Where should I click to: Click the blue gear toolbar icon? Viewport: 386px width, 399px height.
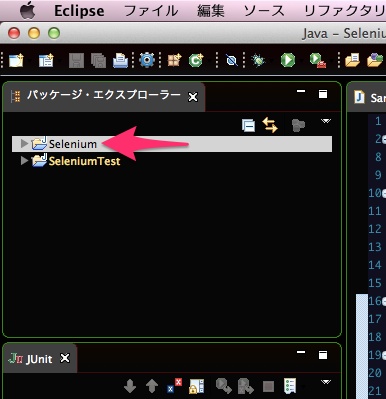pos(147,60)
